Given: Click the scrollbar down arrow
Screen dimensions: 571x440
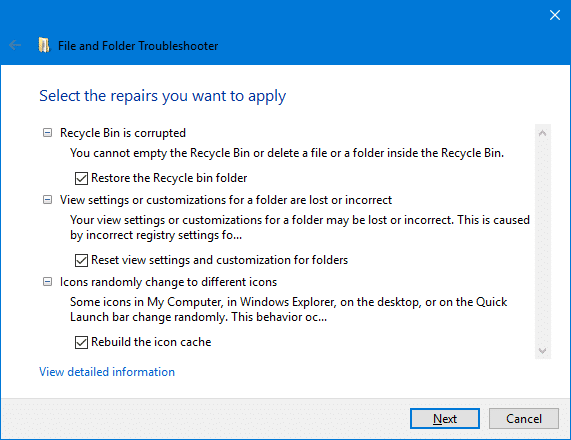Looking at the screenshot, I should [543, 350].
